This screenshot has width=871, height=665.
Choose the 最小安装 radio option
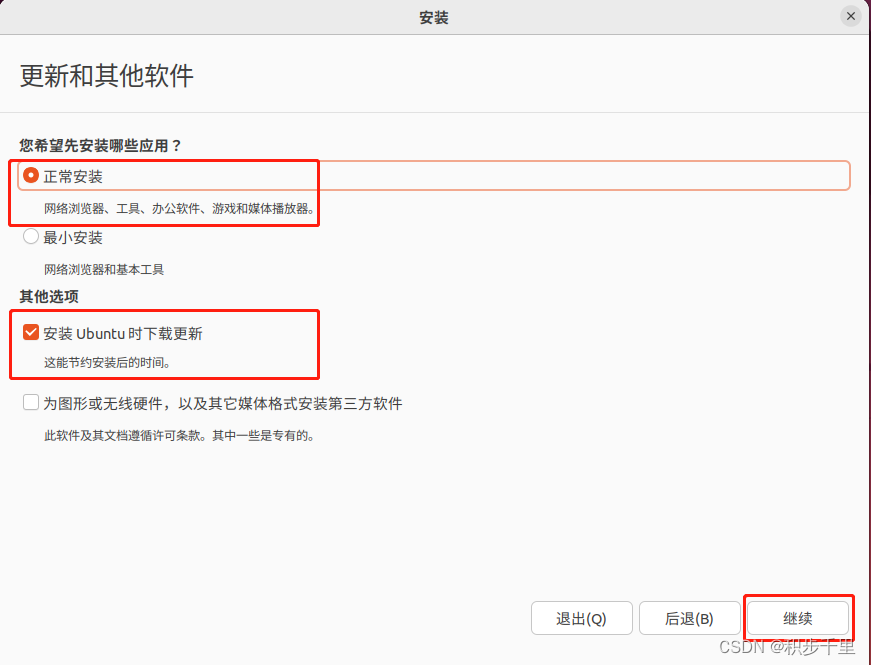31,237
